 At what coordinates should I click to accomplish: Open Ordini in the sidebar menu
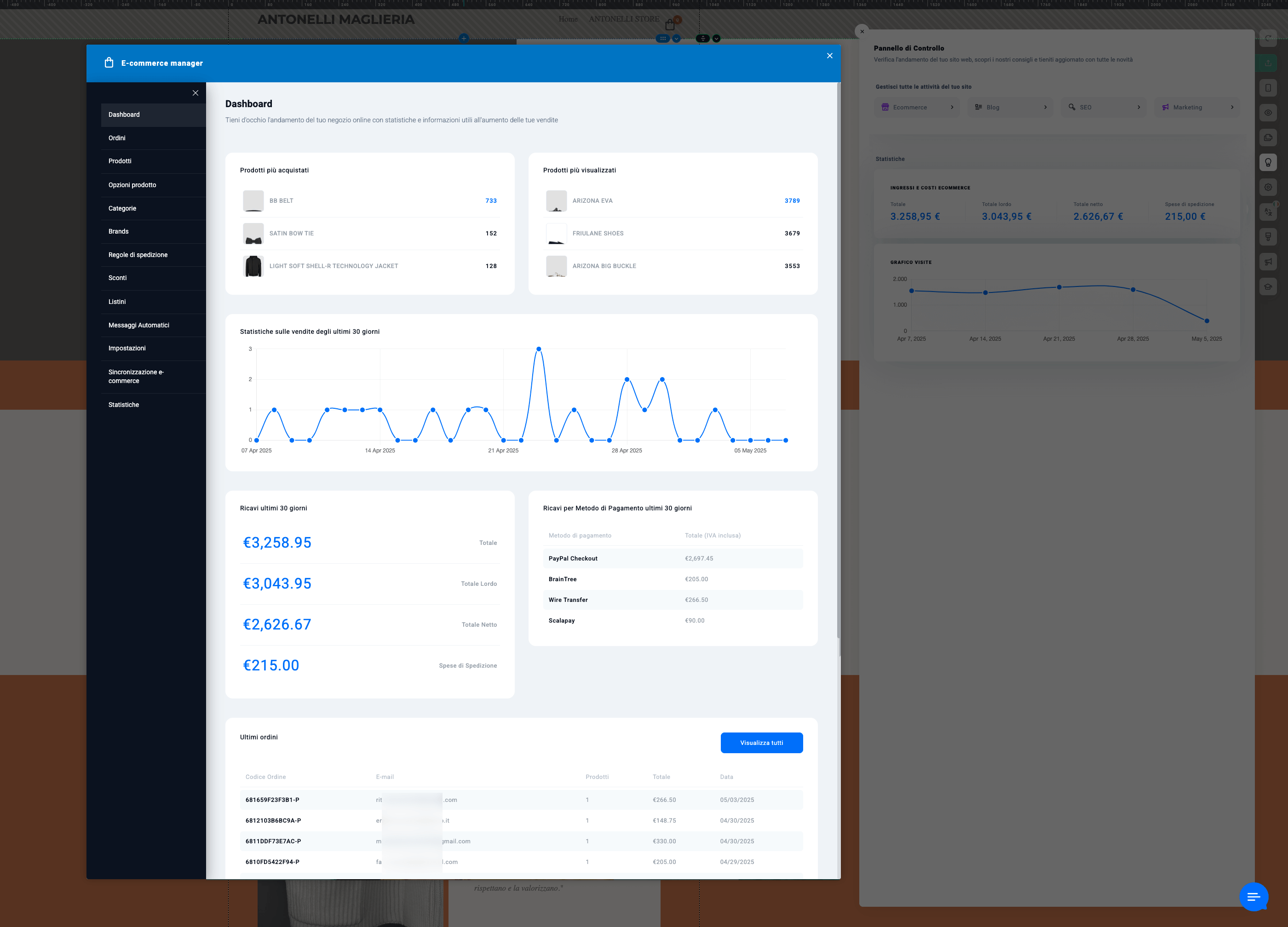click(153, 138)
